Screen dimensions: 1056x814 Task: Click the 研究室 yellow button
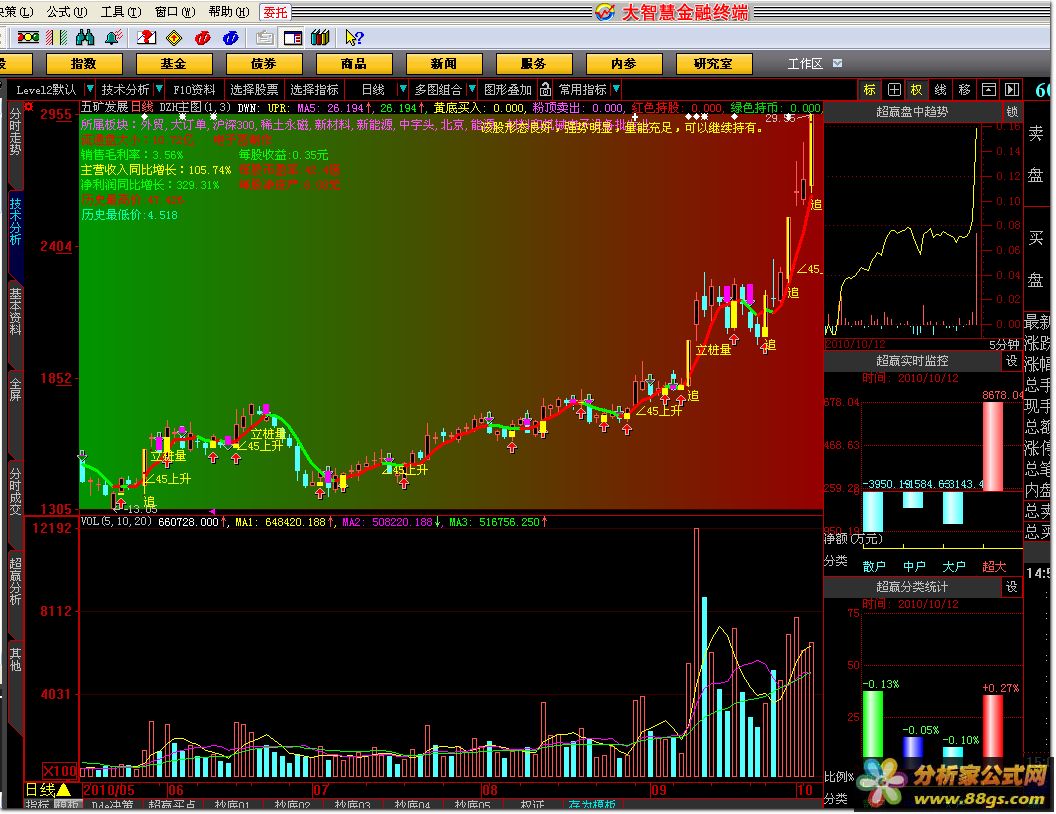tap(714, 64)
